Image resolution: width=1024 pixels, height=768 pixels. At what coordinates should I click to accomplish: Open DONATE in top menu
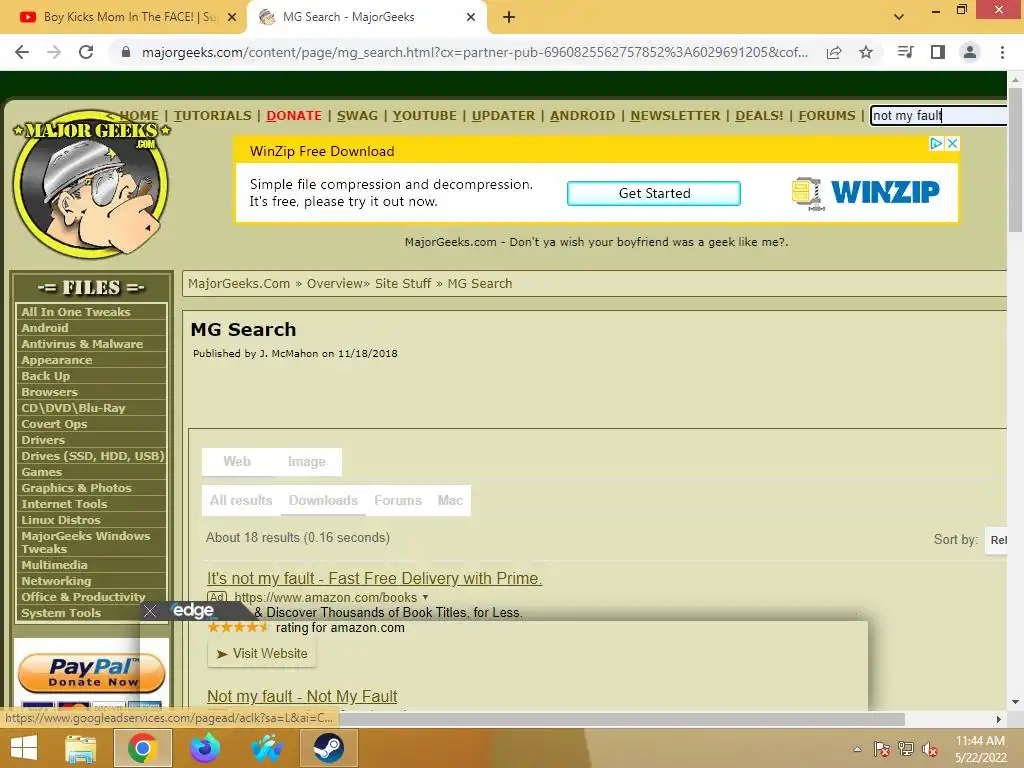(294, 116)
